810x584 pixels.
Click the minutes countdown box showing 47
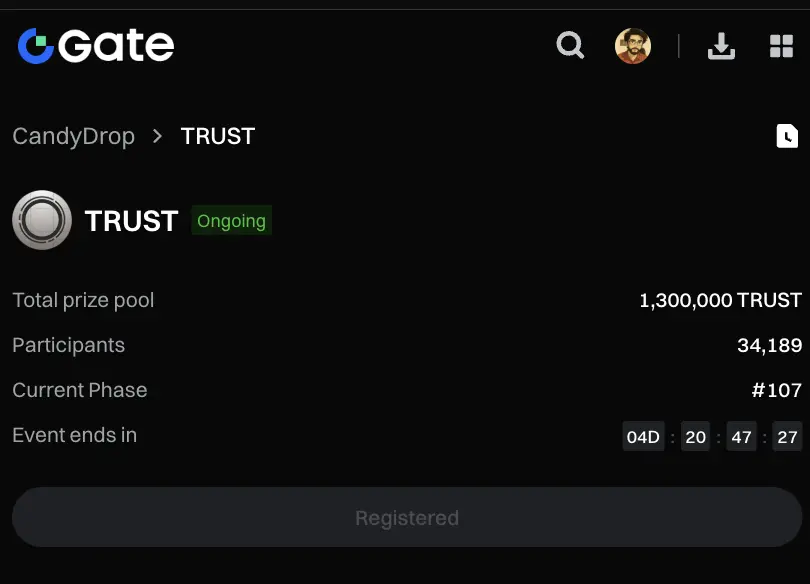point(741,437)
